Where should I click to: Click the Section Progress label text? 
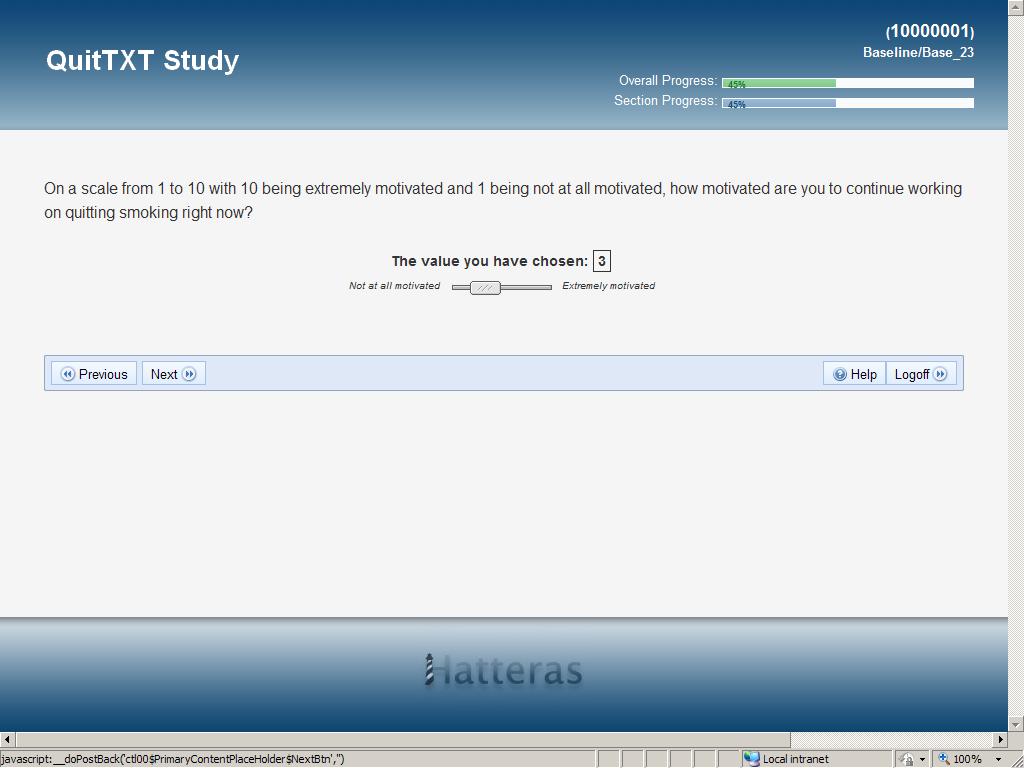[x=665, y=101]
